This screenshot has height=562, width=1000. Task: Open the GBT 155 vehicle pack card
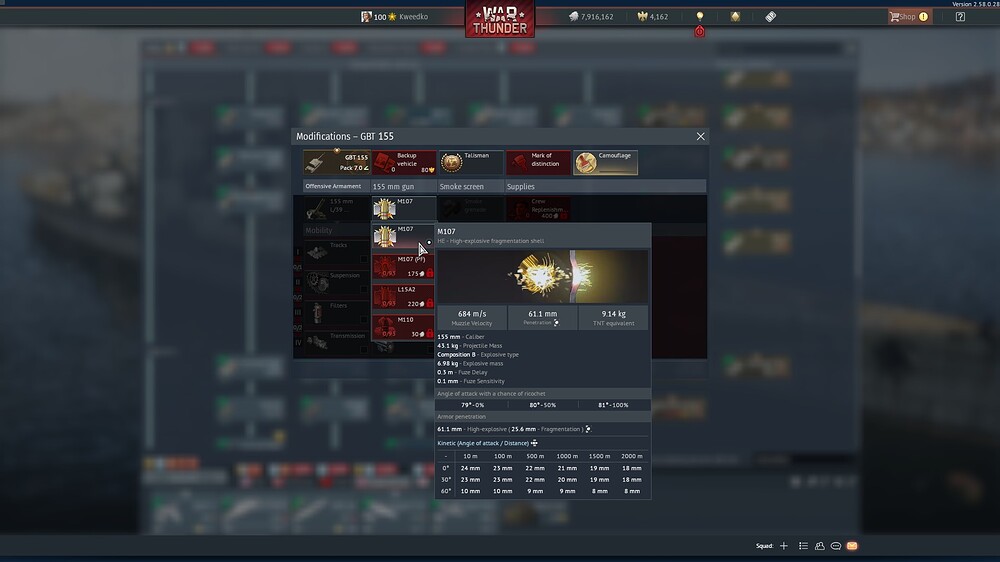(x=336, y=162)
